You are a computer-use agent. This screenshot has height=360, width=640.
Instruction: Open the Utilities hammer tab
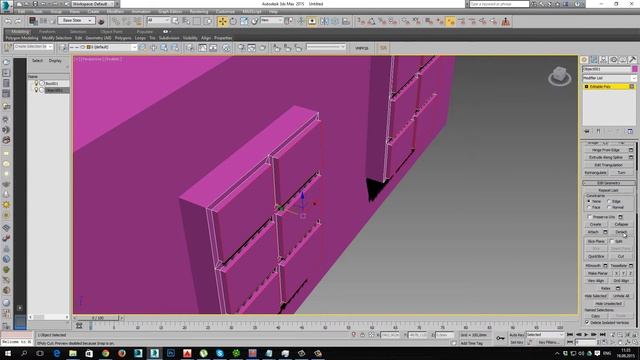pyautogui.click(x=632, y=60)
